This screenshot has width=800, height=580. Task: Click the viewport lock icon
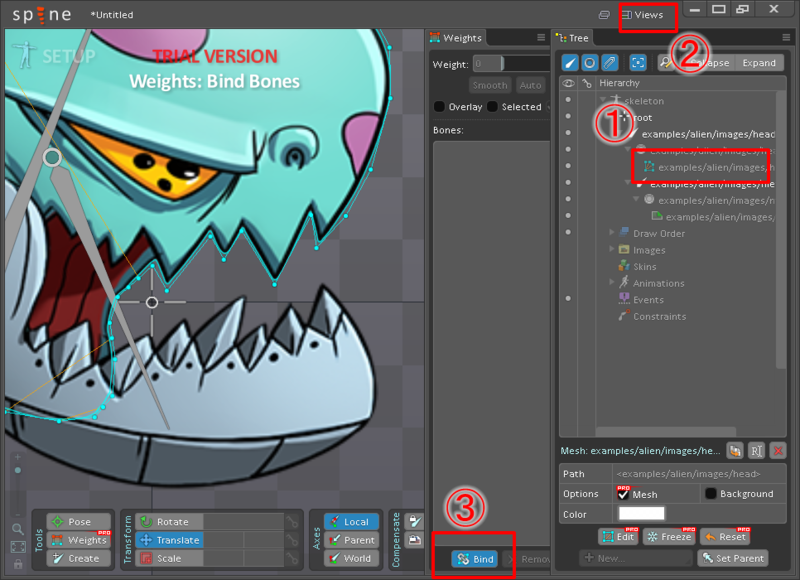pos(18,564)
